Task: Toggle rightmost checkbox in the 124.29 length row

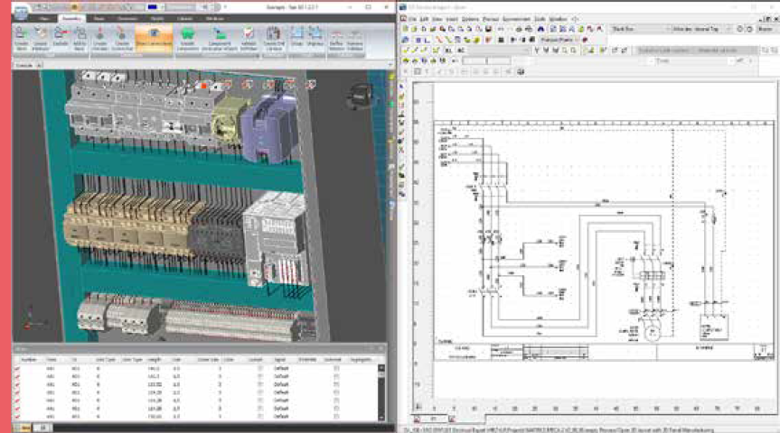Action: [x=336, y=393]
